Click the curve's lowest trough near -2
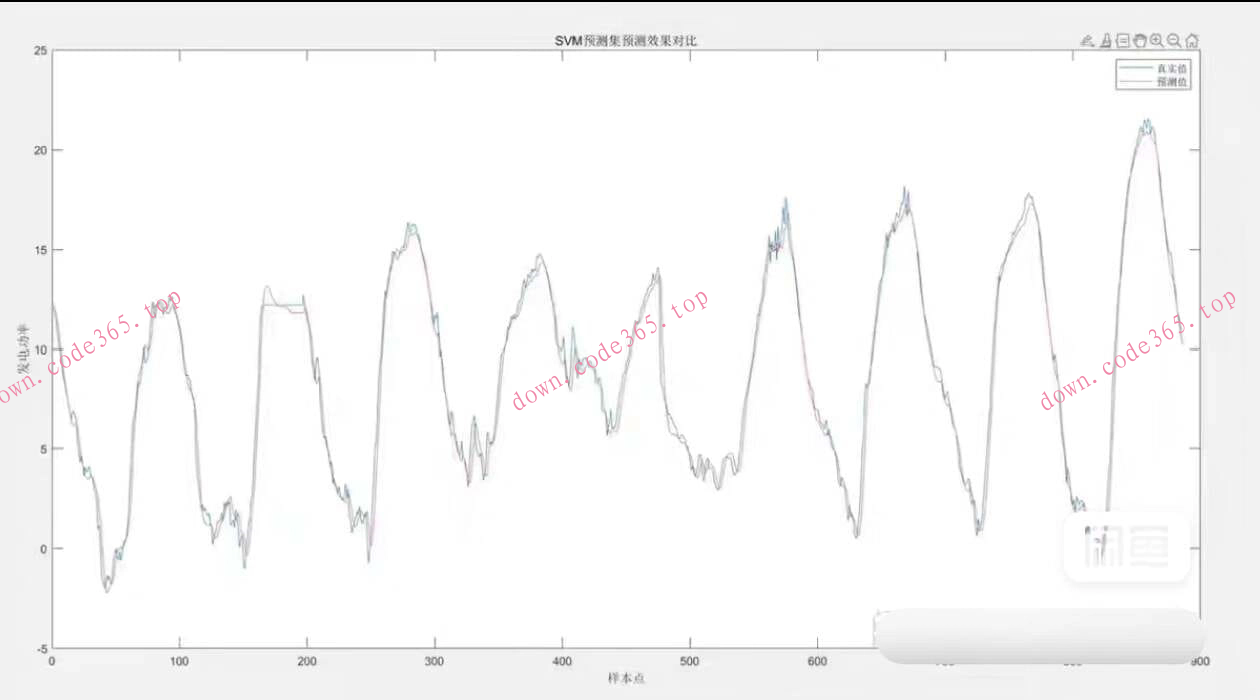1260x700 pixels. (107, 590)
